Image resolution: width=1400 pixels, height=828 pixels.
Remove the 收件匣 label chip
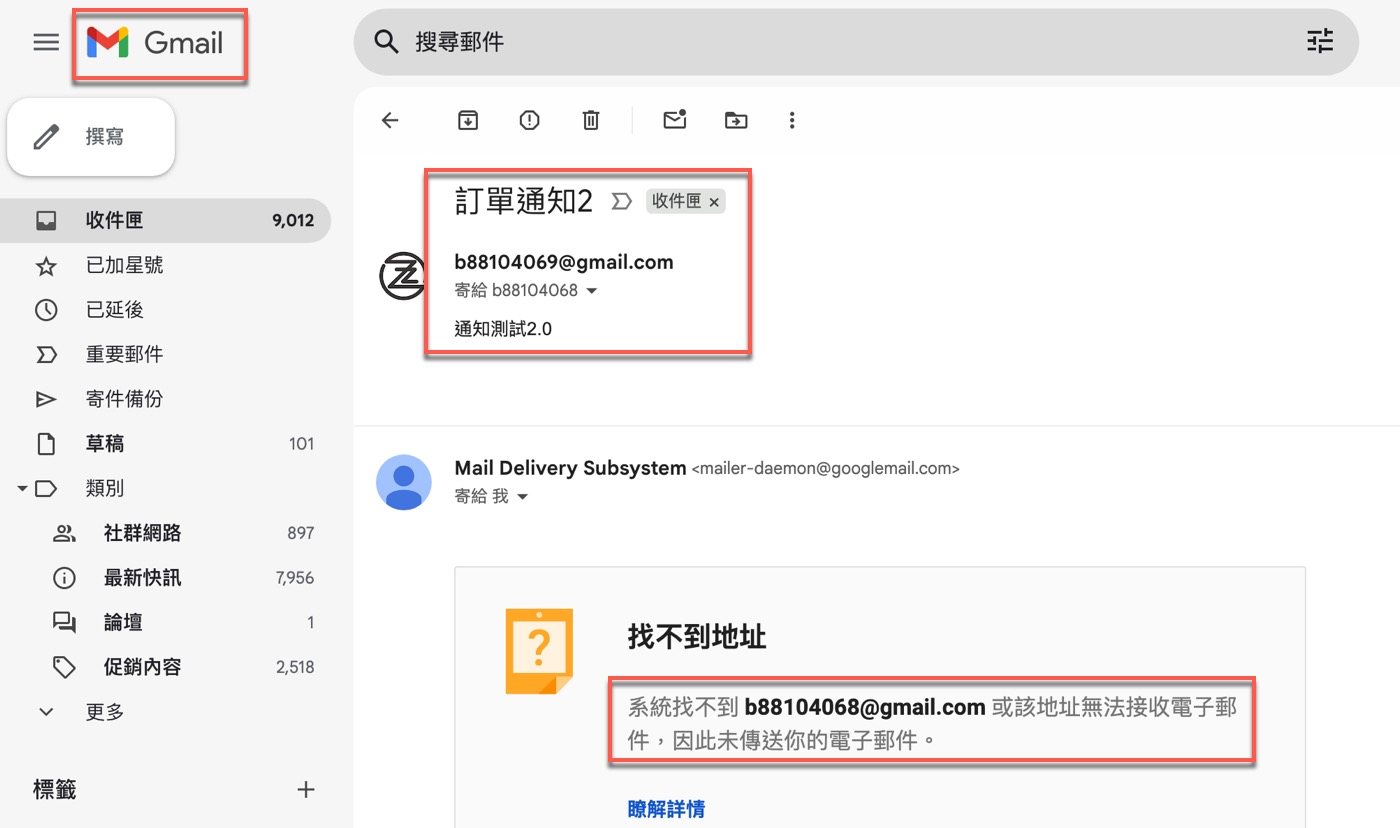pyautogui.click(x=714, y=202)
